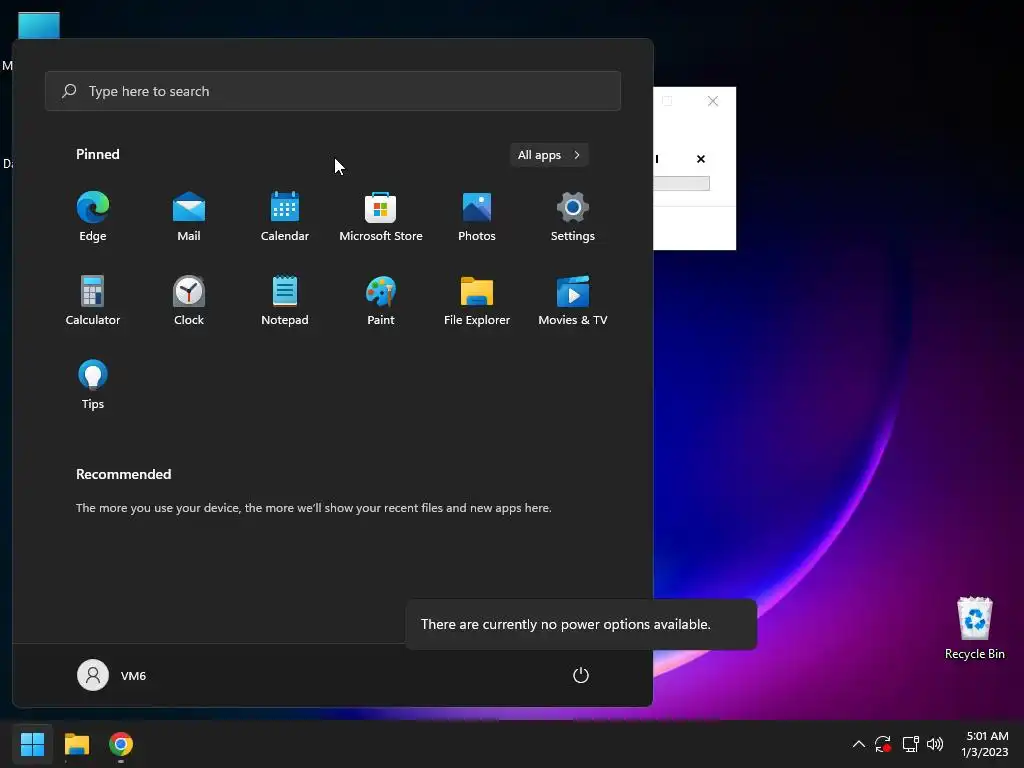Select the Recycle Bin on the desktop
Image resolution: width=1024 pixels, height=768 pixels.
(974, 628)
